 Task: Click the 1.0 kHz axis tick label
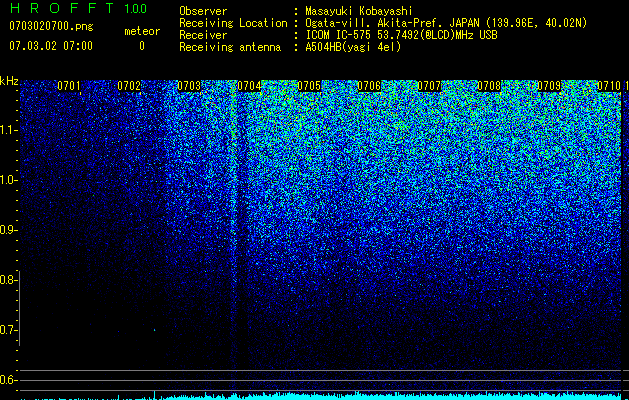coord(8,180)
